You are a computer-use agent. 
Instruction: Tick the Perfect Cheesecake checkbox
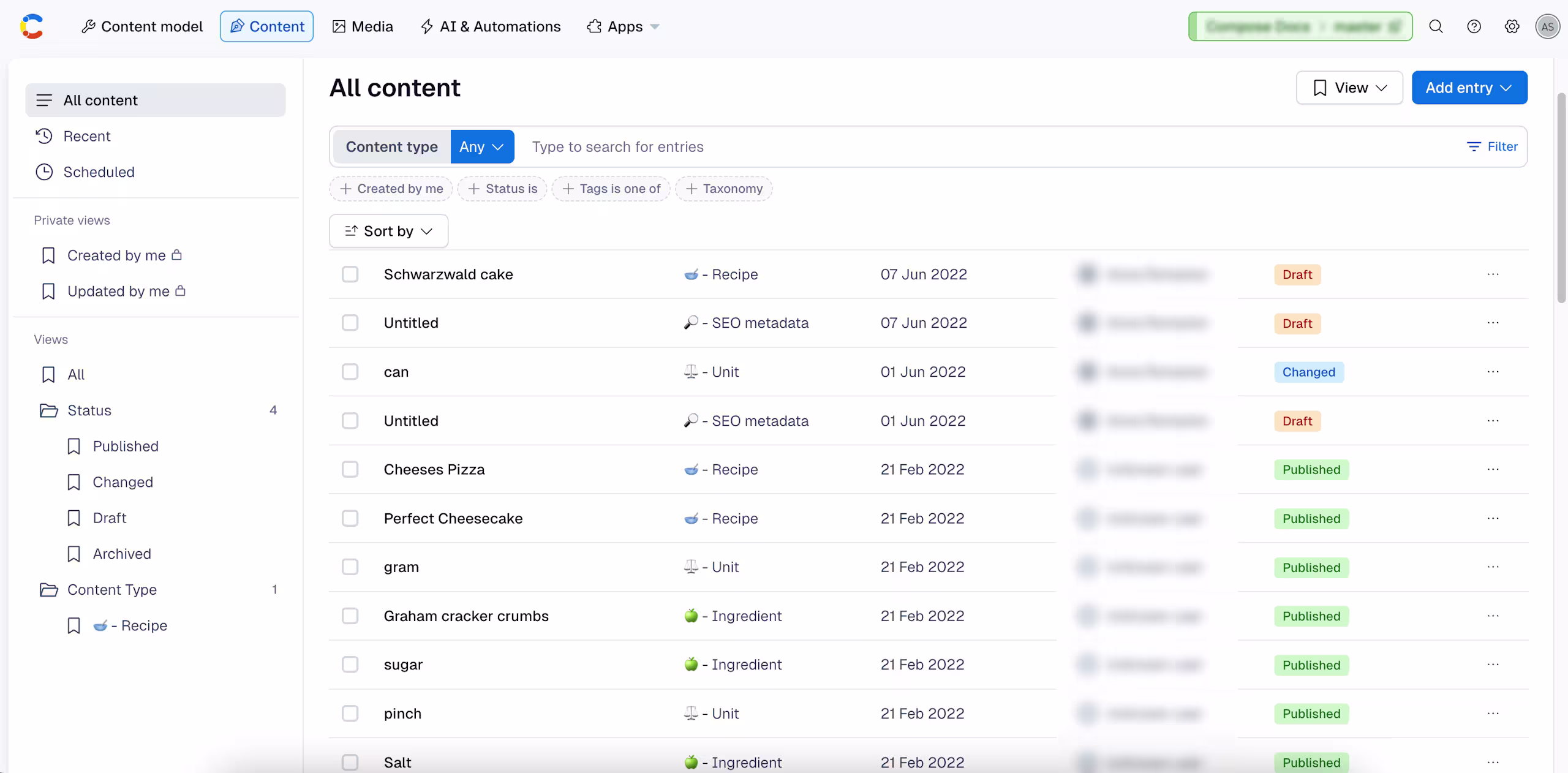click(350, 518)
